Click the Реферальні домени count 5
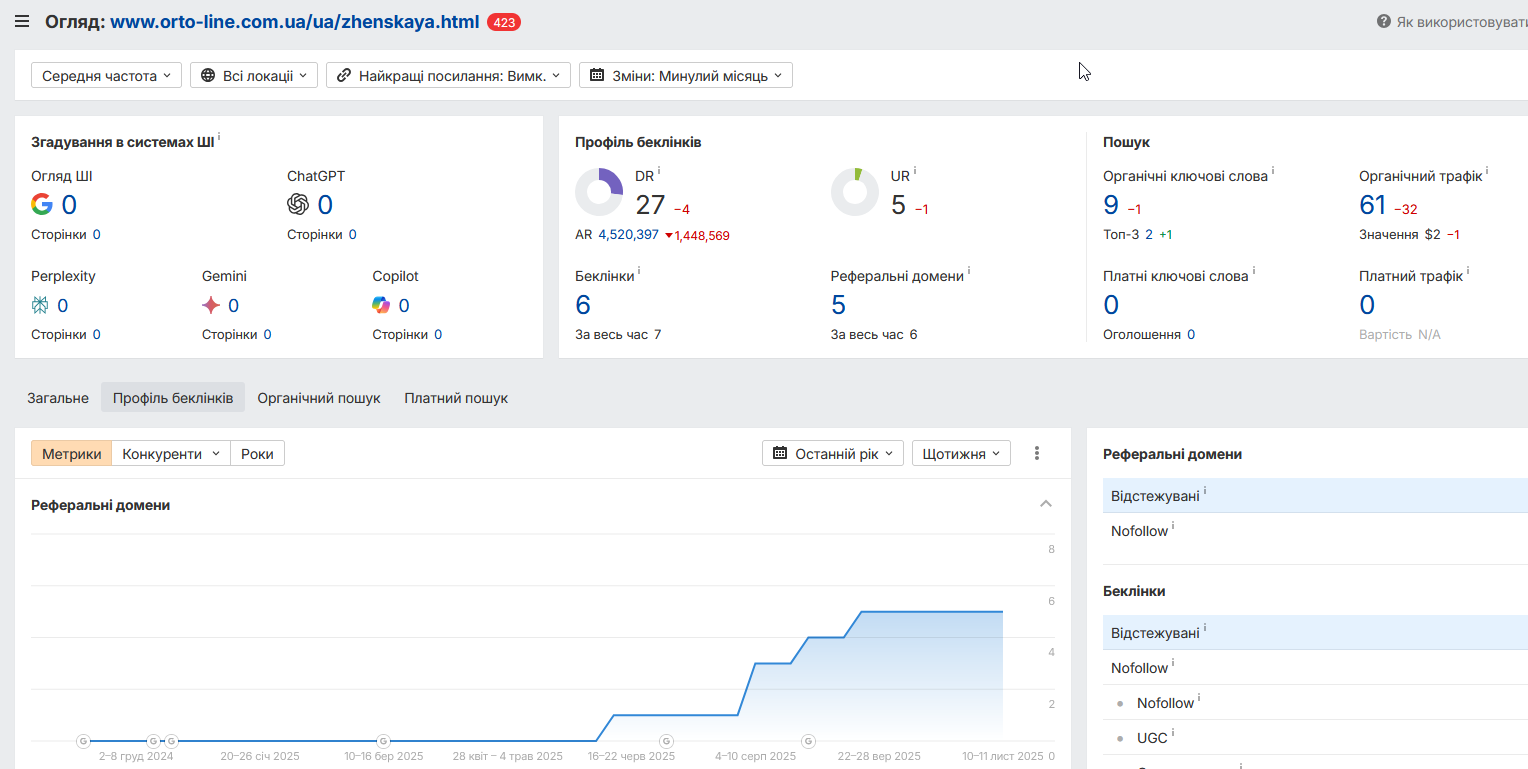This screenshot has width=1528, height=769. [x=838, y=305]
